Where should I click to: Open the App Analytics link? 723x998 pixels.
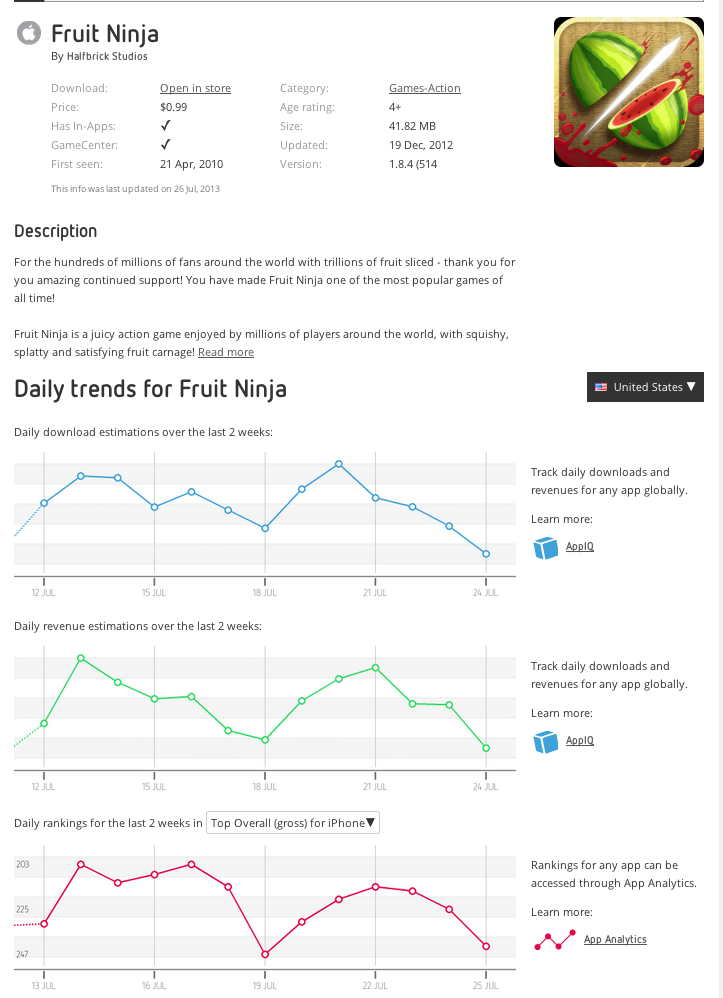click(x=615, y=940)
